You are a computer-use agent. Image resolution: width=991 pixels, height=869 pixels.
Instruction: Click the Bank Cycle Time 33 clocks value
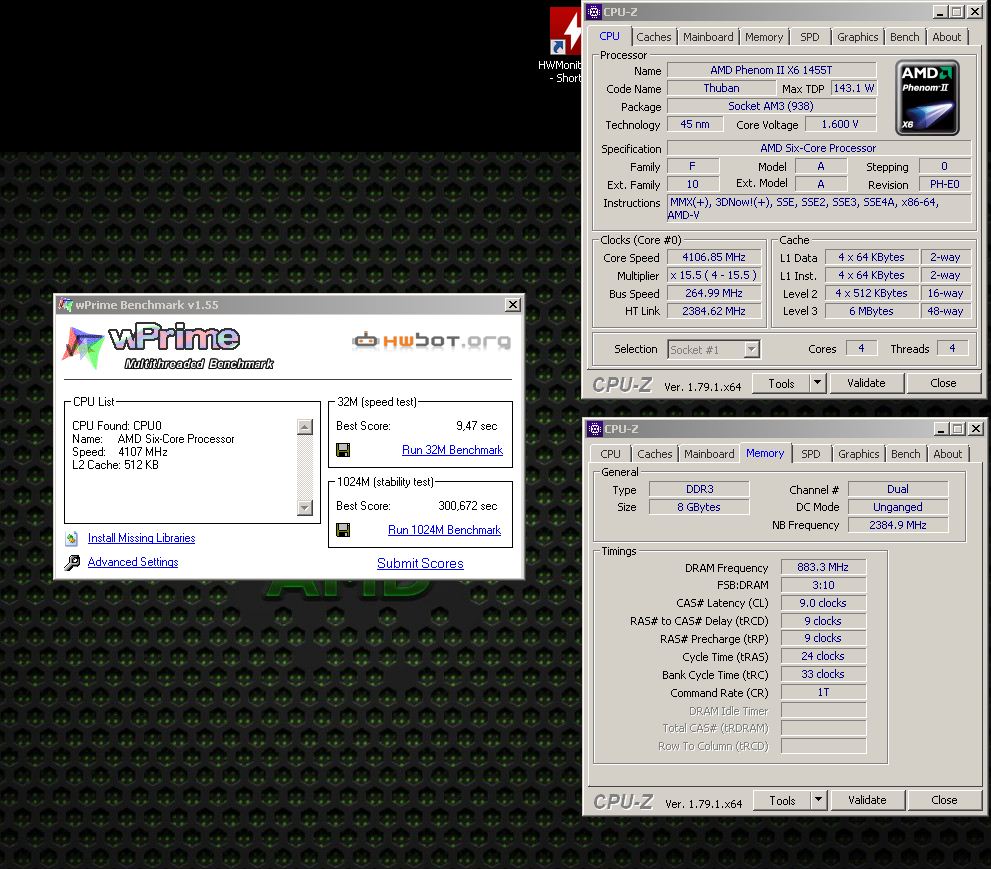coord(823,674)
